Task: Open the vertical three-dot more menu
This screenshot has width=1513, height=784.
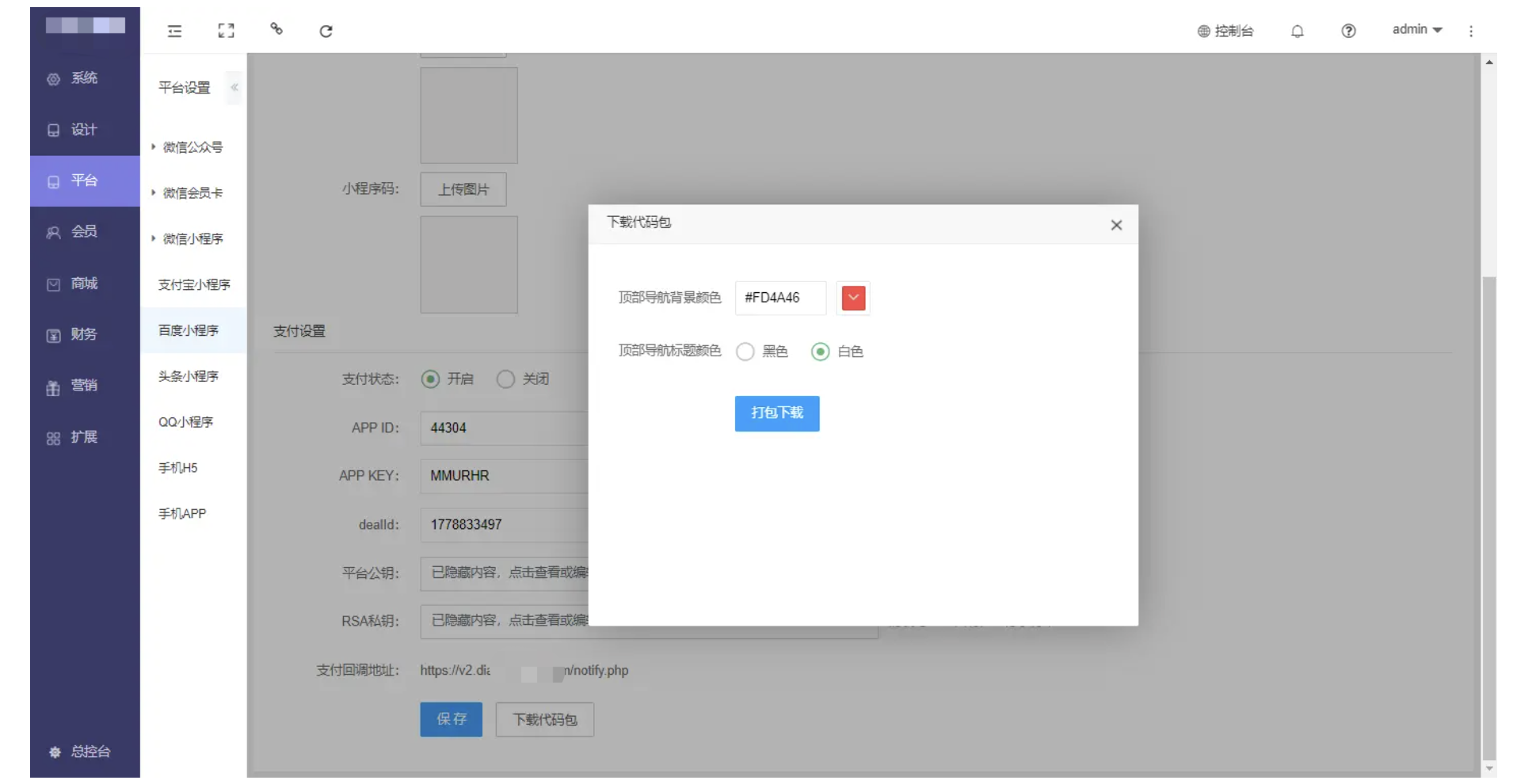Action: coord(1471,31)
